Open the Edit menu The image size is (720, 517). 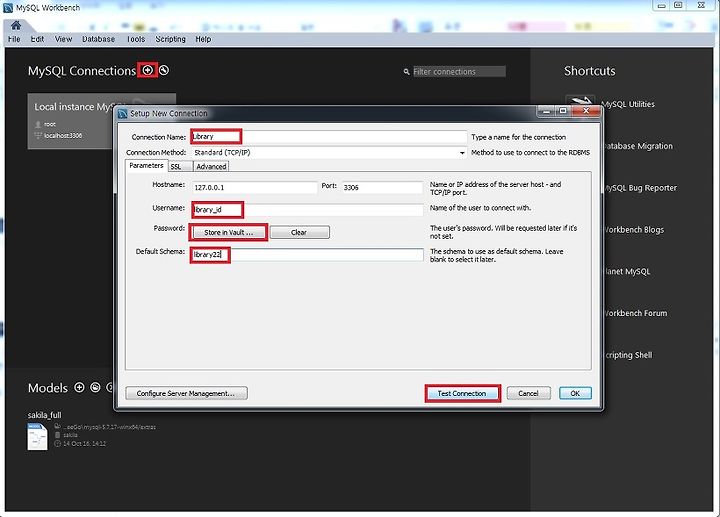(x=37, y=39)
